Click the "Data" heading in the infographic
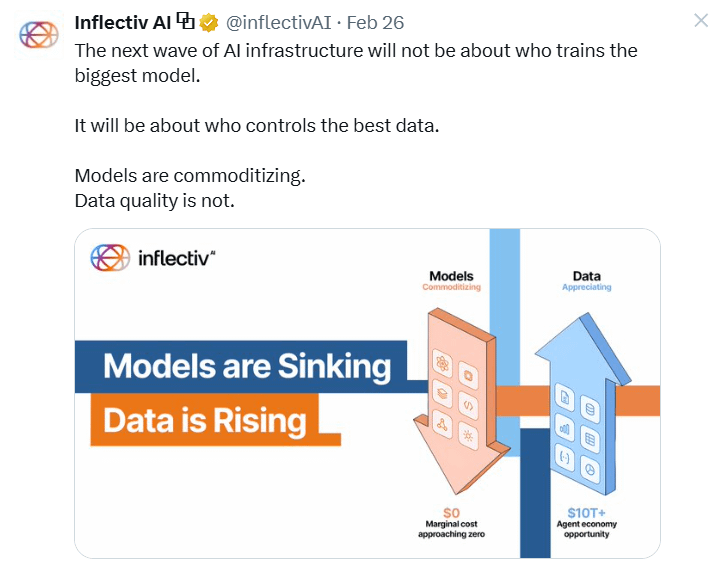The width and height of the screenshot is (723, 570). (586, 276)
